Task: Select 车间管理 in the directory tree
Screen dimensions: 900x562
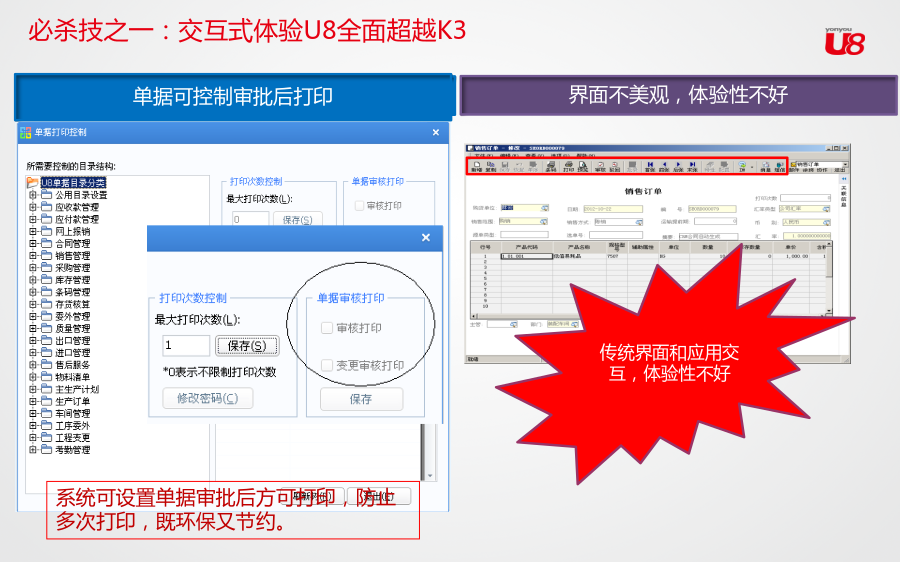Action: 72,413
